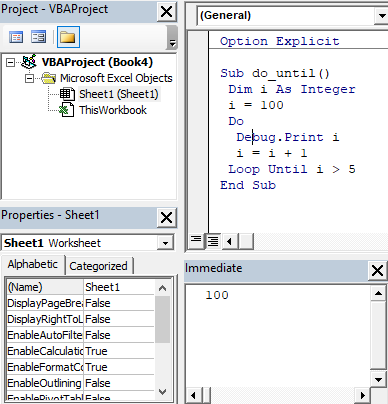This screenshot has width=388, height=404.
Task: Collapse the Microsoft Excel Objects folder
Action: (x=30, y=78)
